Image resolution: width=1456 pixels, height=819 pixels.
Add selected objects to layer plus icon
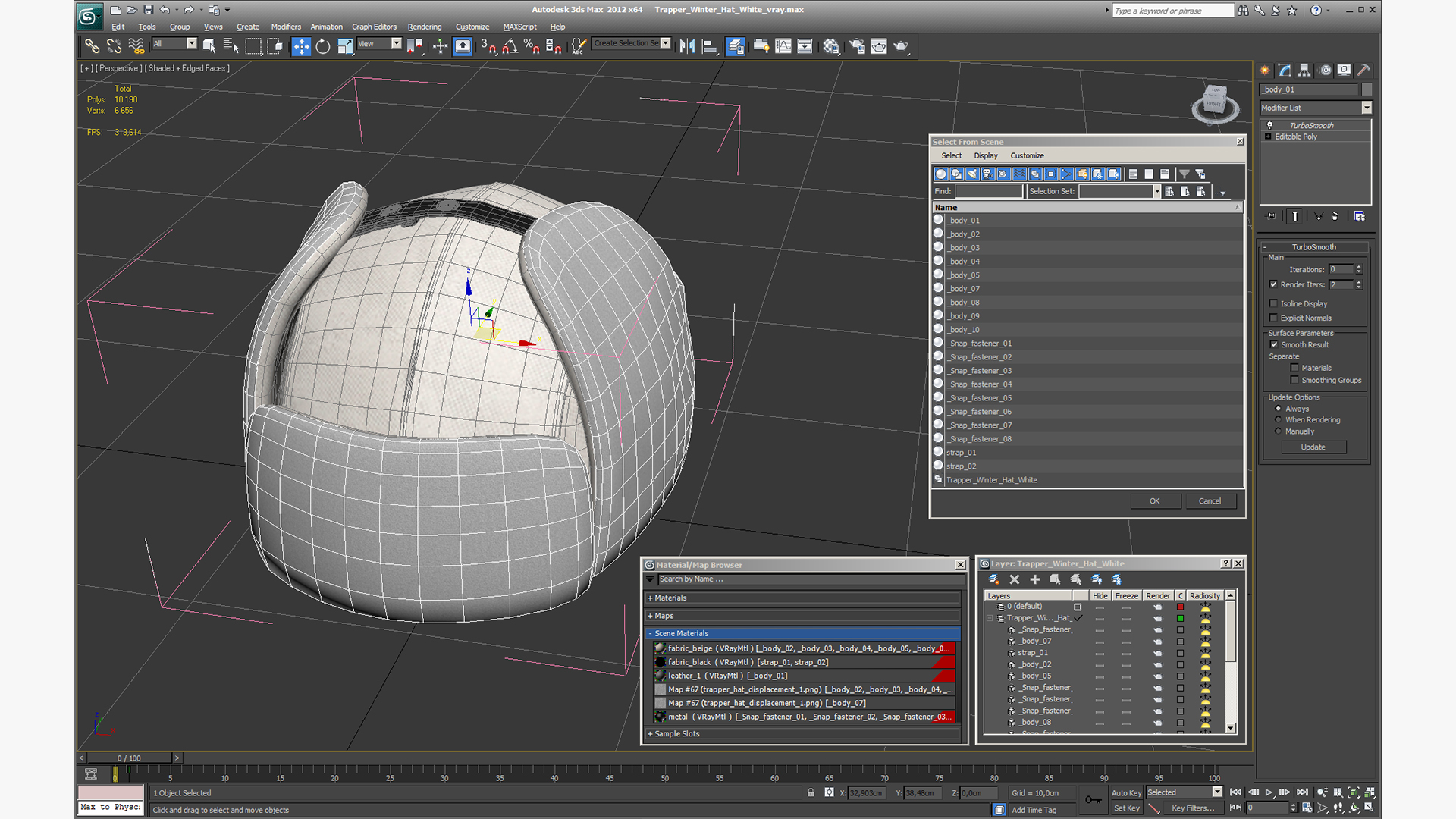tap(1034, 579)
